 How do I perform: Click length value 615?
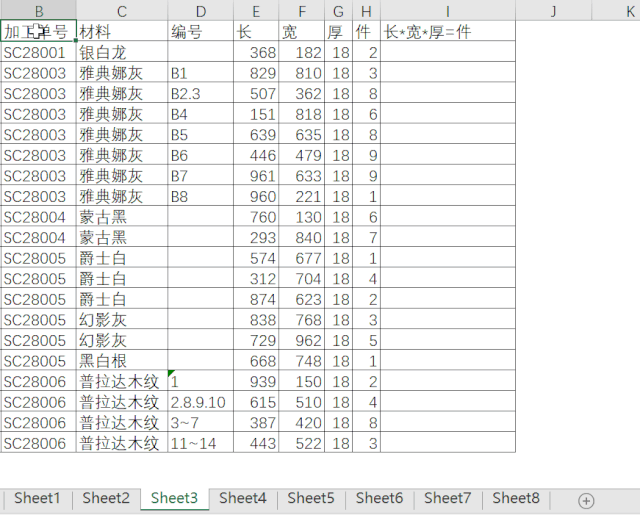click(x=256, y=402)
